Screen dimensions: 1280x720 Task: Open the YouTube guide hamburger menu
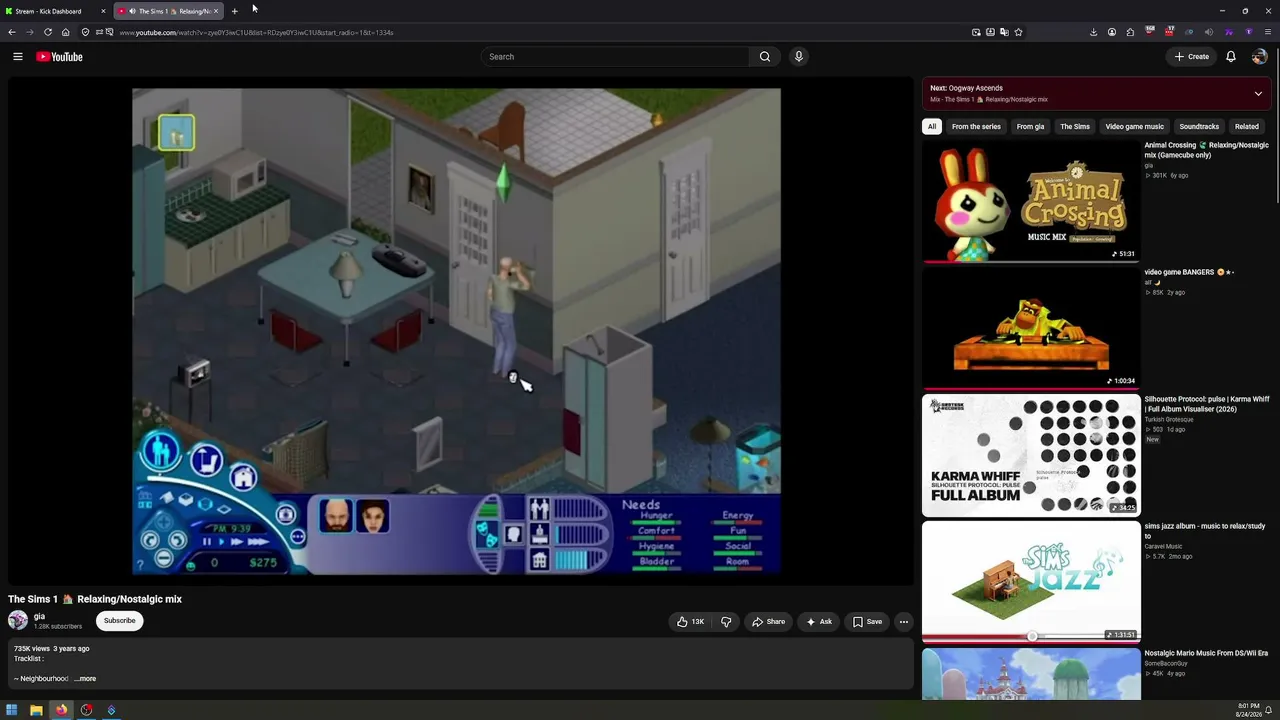click(18, 57)
